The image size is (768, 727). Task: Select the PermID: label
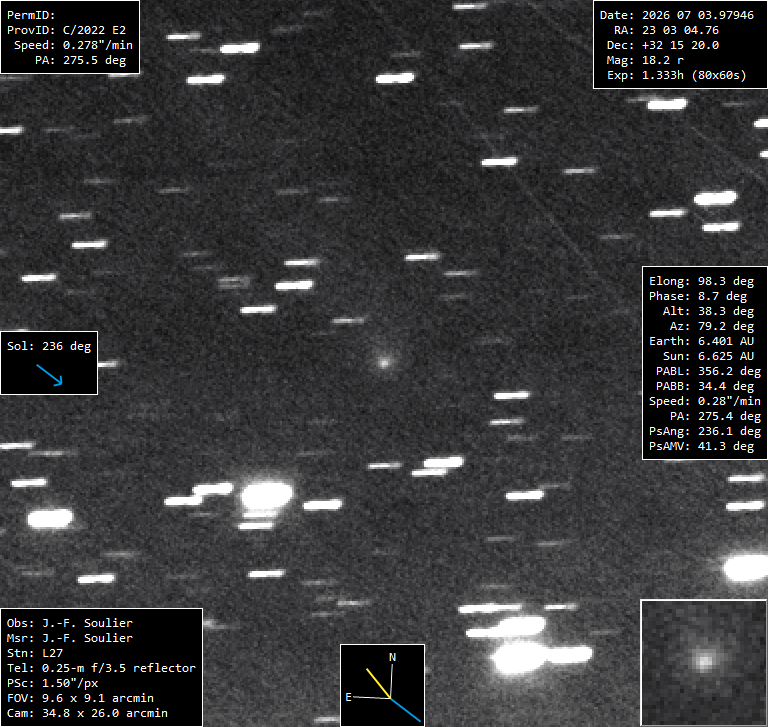31,15
